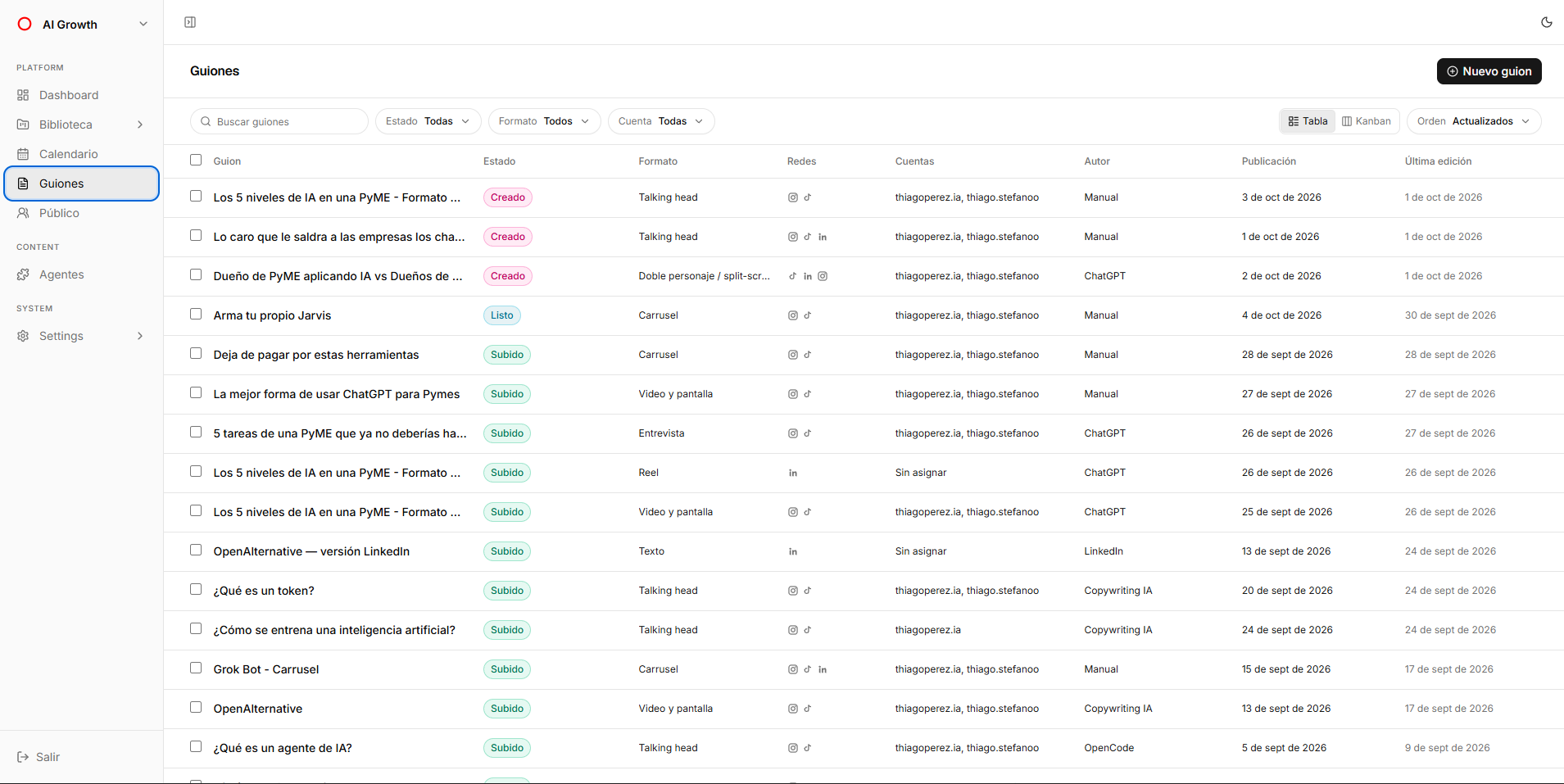The image size is (1564, 784).
Task: Open Guiones in the sidebar
Action: point(82,184)
